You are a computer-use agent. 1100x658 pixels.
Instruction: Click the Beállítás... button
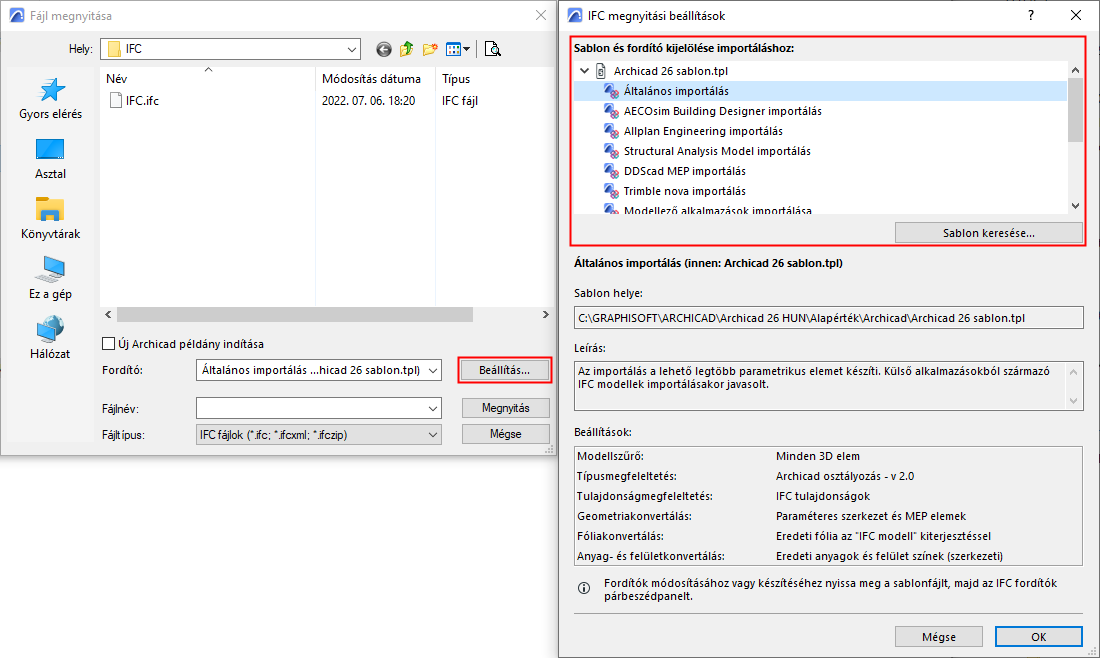click(505, 370)
